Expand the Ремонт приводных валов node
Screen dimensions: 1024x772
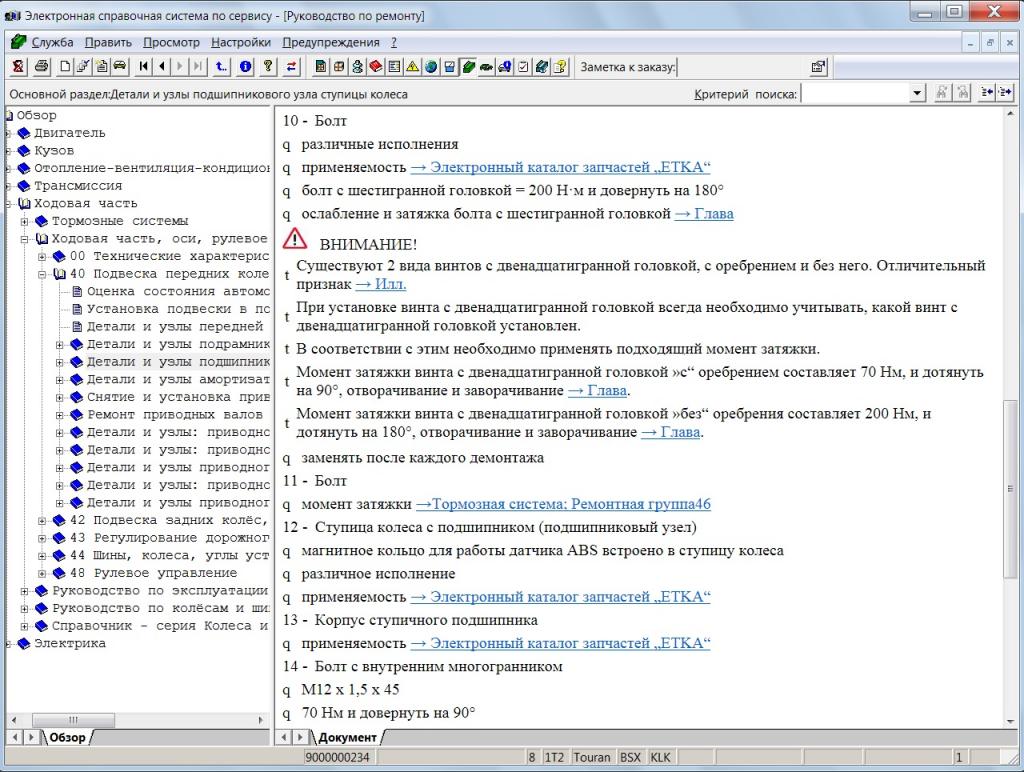tap(60, 415)
